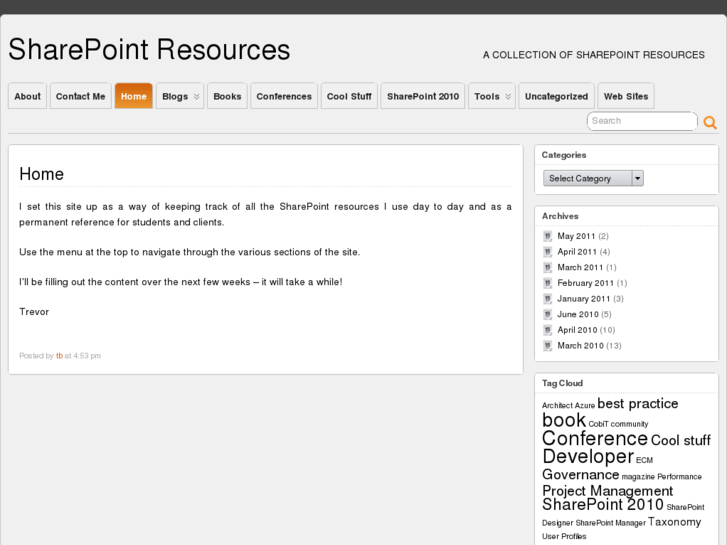
Task: Click the Developer tag
Action: pyautogui.click(x=588, y=456)
